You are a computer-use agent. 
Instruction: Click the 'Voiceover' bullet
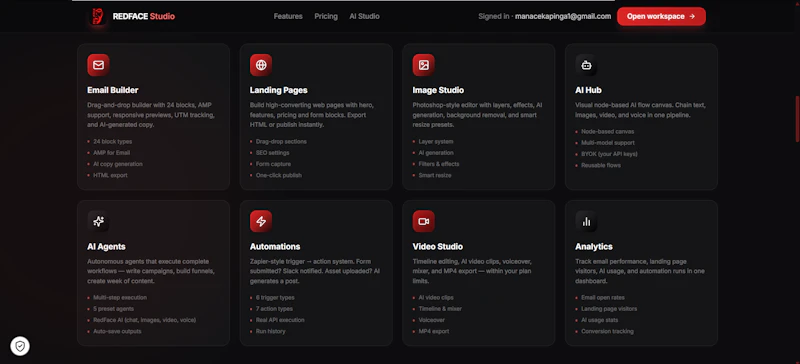[429, 320]
